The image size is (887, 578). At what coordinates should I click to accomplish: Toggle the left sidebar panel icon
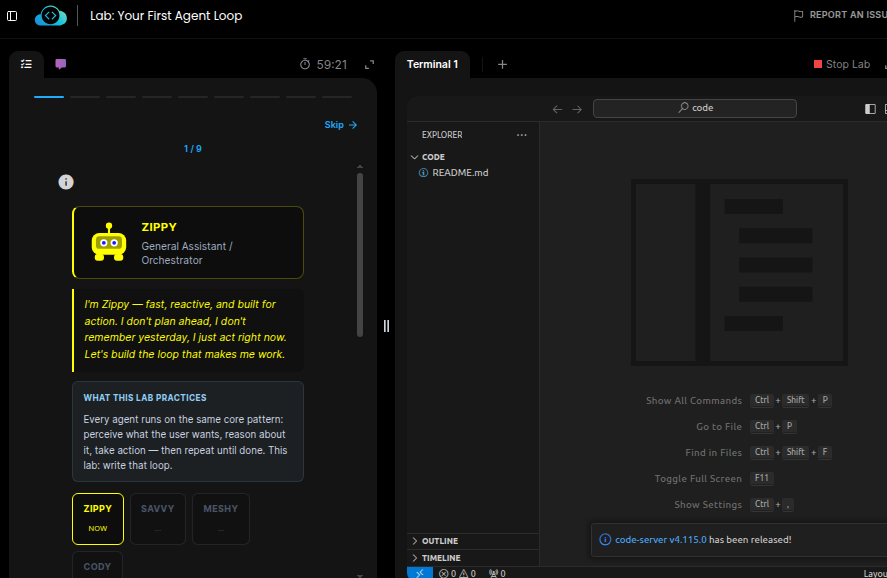pos(12,16)
